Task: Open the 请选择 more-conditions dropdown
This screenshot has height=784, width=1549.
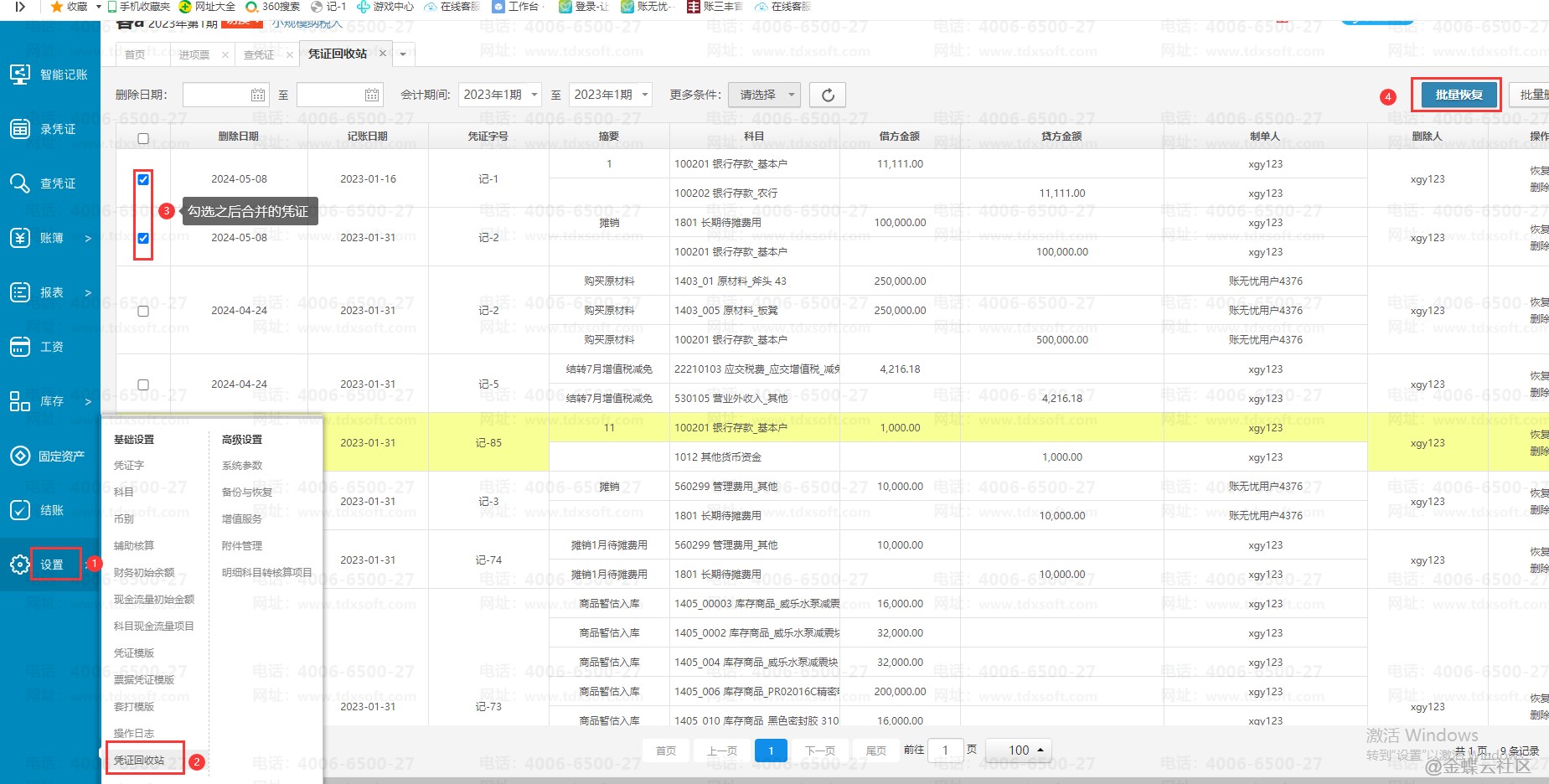Action: (x=764, y=95)
